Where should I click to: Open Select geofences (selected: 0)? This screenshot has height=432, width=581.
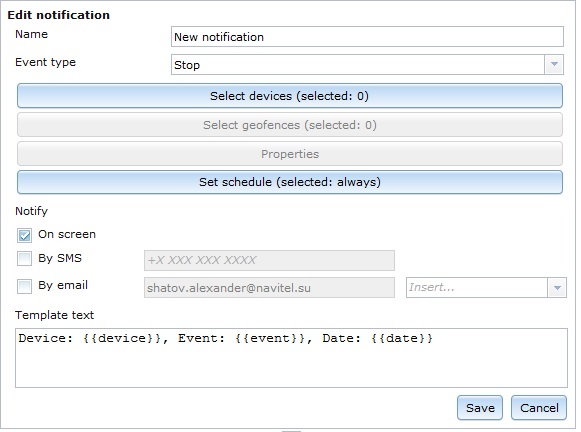(290, 125)
